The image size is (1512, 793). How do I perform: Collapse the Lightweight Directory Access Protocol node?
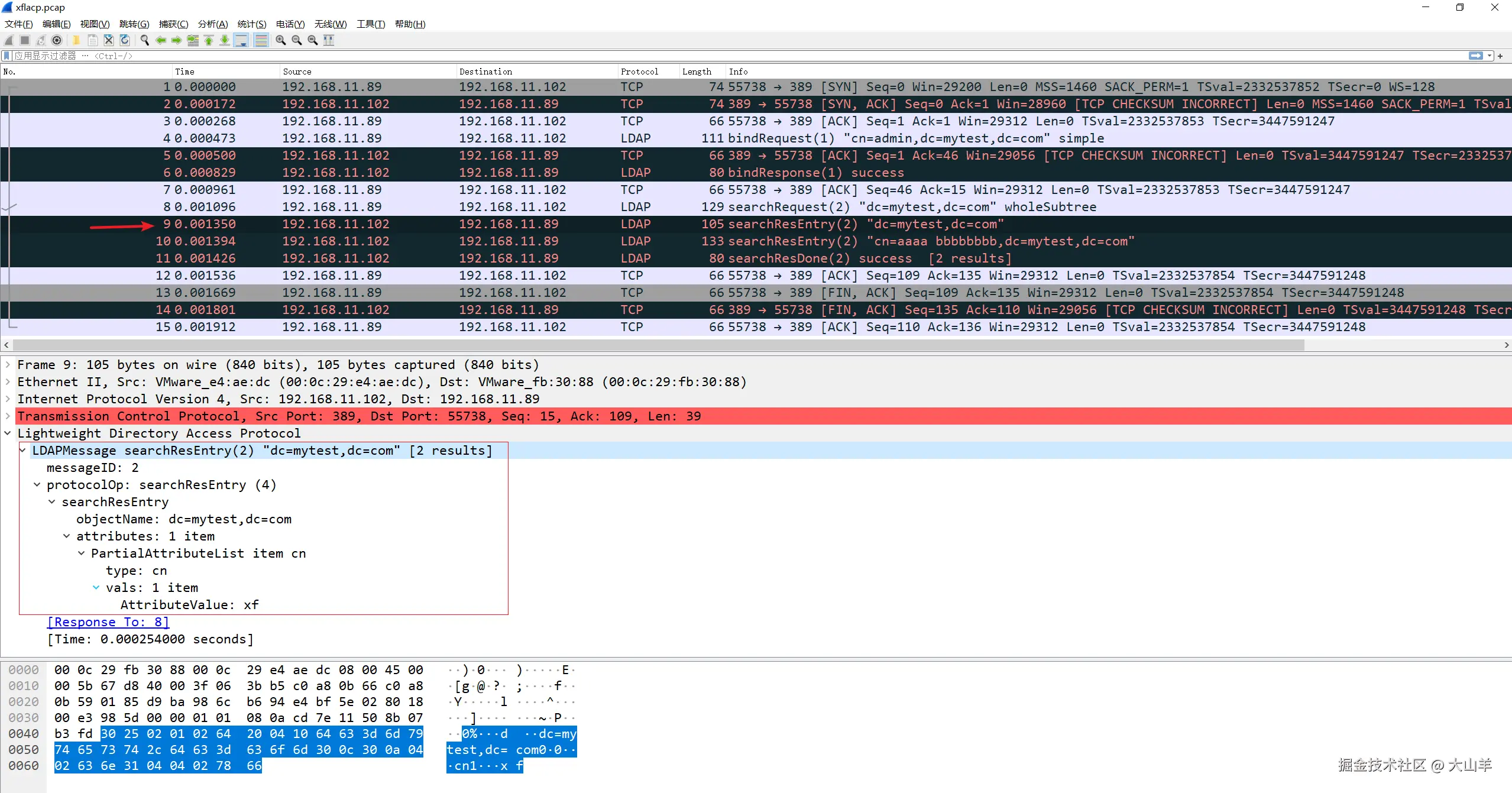(x=8, y=433)
